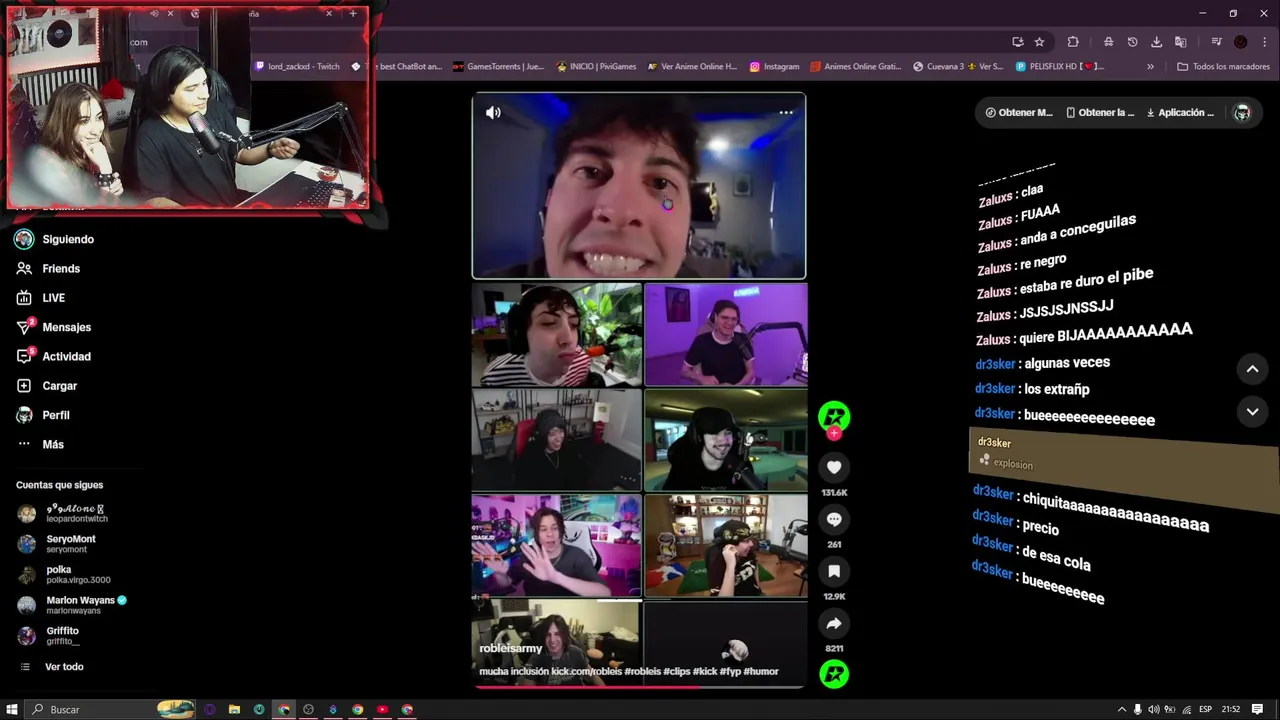Open the Chrome profile avatar

[1241, 42]
